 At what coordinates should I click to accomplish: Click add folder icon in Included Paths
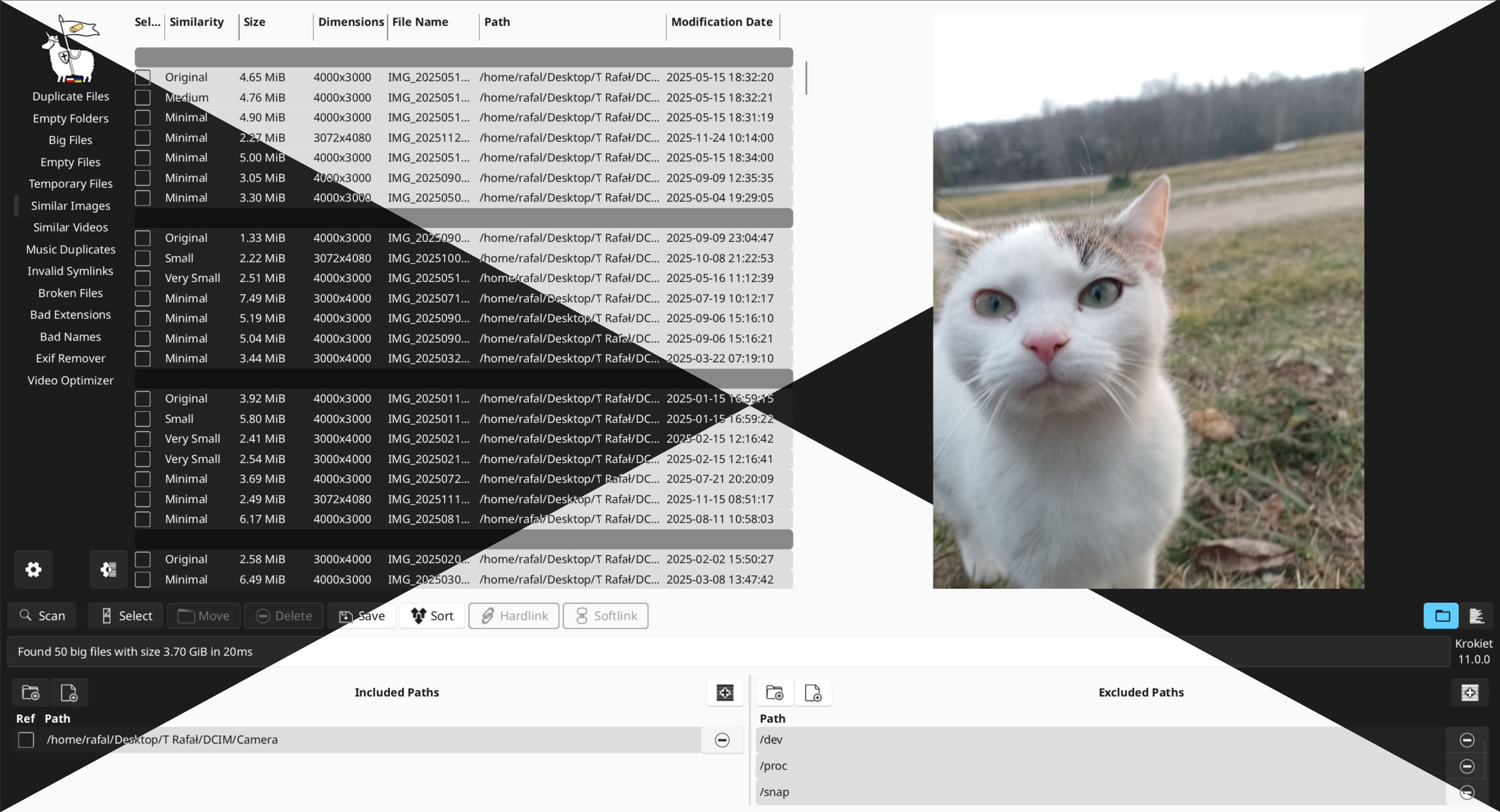(30, 692)
